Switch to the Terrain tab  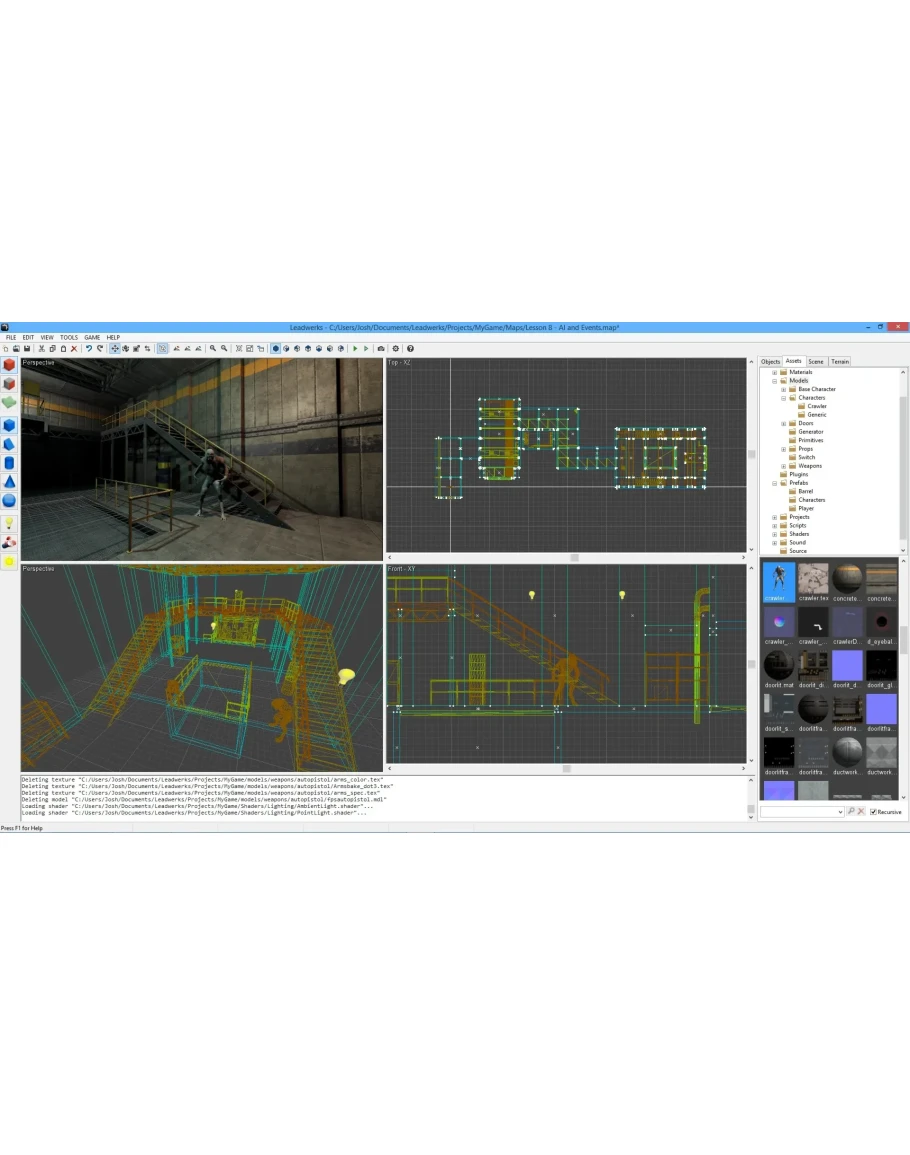tap(840, 361)
